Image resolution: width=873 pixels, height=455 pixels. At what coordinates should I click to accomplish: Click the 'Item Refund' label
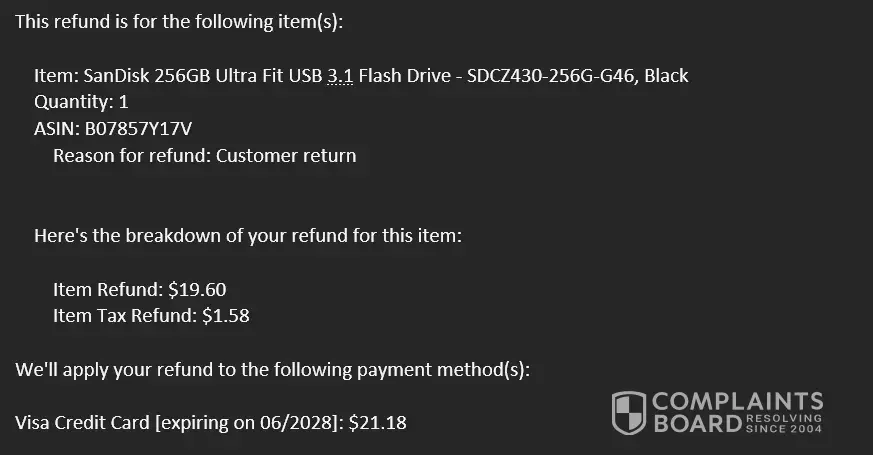click(x=107, y=290)
